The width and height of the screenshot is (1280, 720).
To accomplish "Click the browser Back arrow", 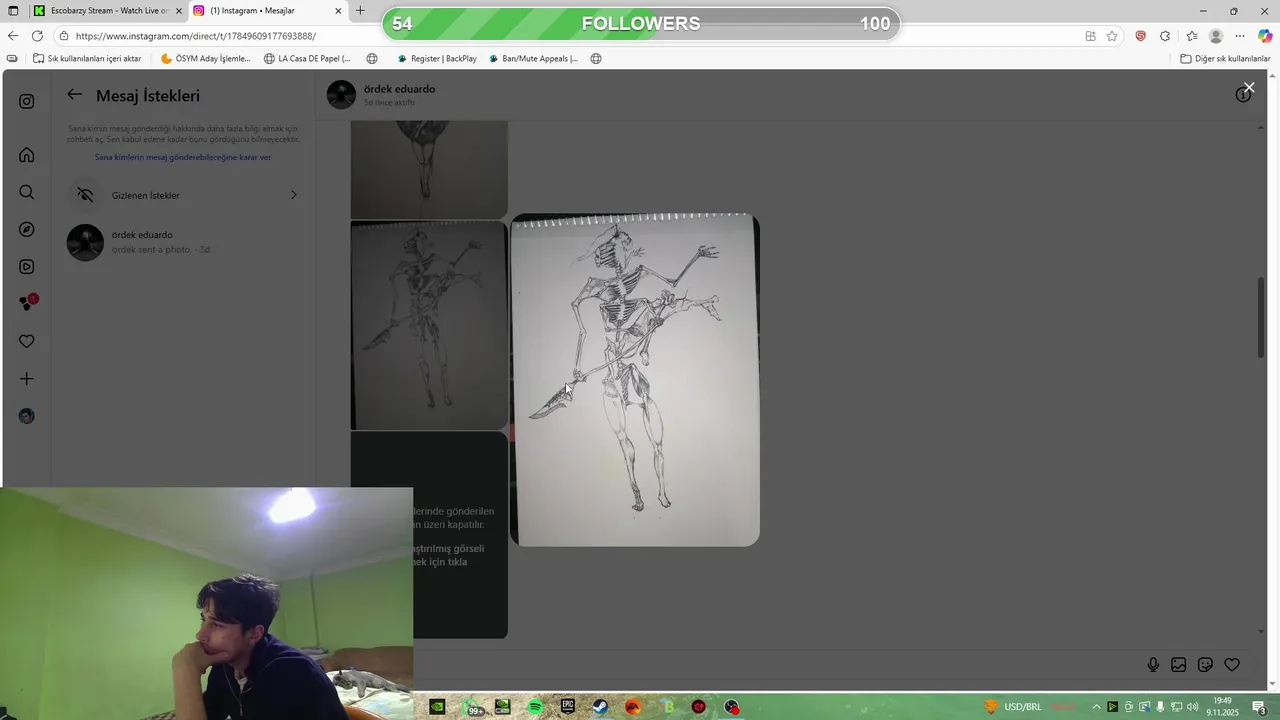I will point(13,36).
